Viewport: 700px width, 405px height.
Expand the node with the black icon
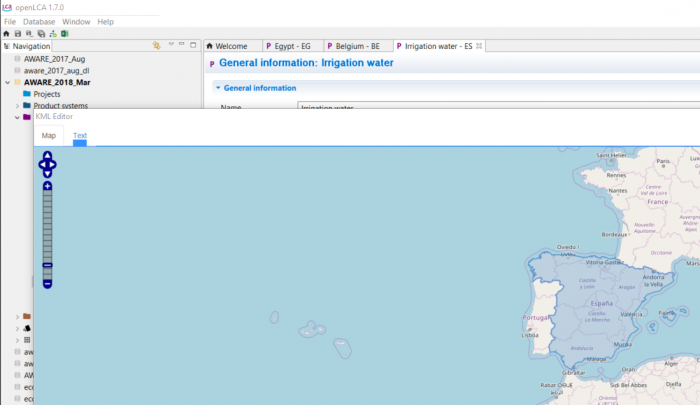17,329
